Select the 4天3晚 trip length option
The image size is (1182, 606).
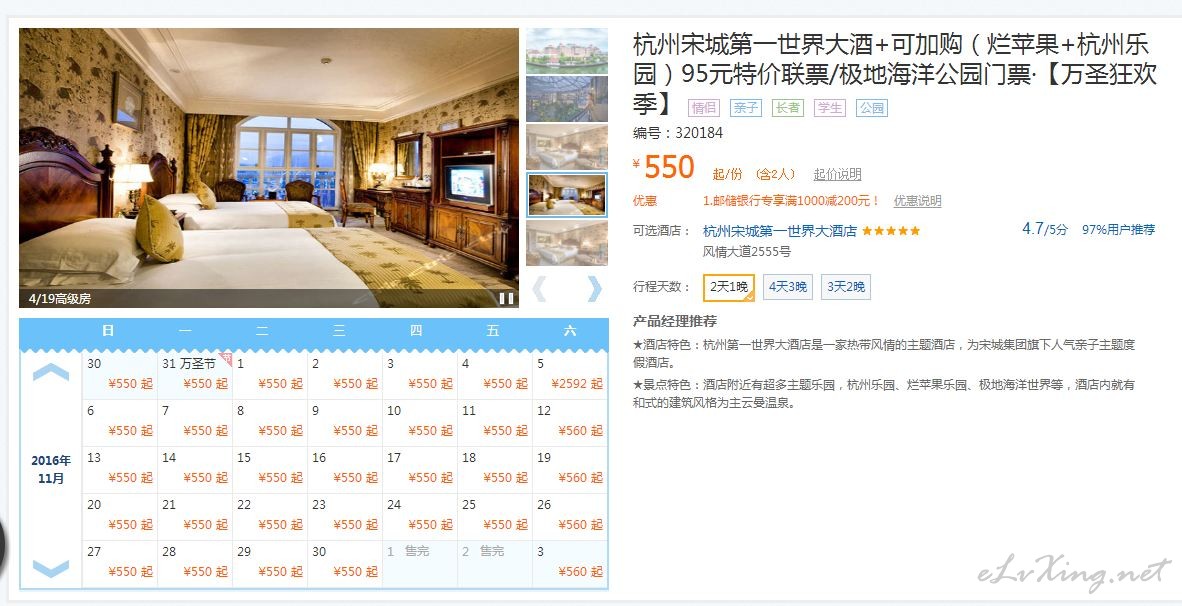[x=788, y=287]
